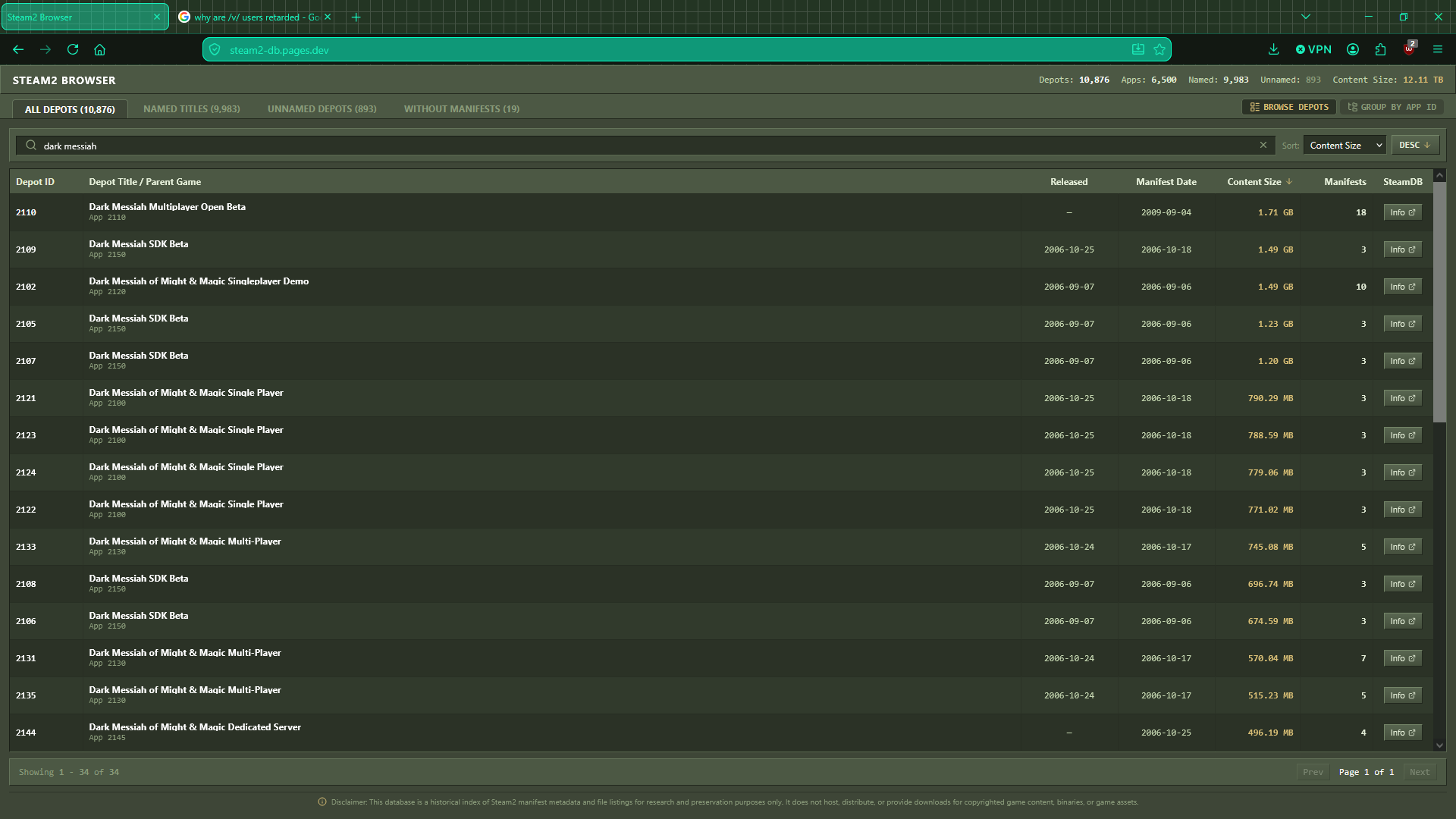
Task: Toggle DESC sort order button
Action: pos(1415,145)
